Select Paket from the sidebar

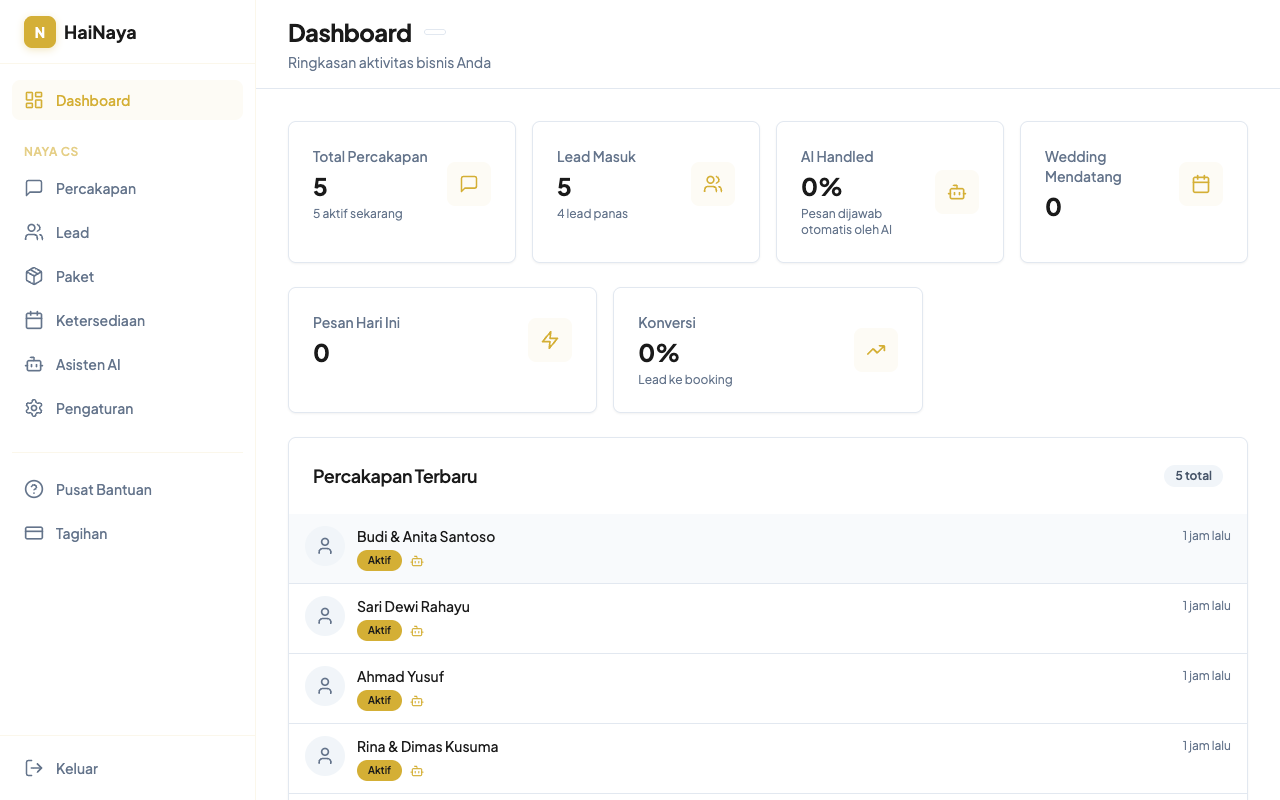[75, 276]
